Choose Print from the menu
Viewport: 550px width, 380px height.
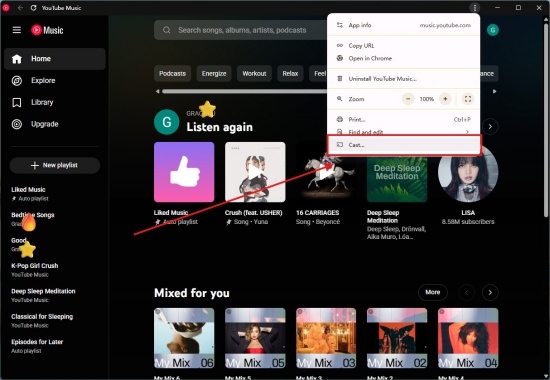coord(403,119)
